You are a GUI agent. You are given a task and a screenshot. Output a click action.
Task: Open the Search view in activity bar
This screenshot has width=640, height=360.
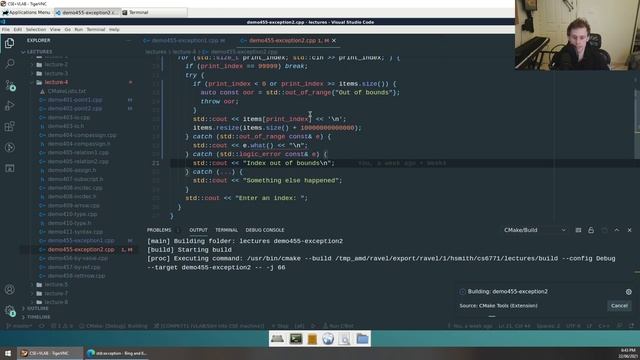tap(9, 64)
